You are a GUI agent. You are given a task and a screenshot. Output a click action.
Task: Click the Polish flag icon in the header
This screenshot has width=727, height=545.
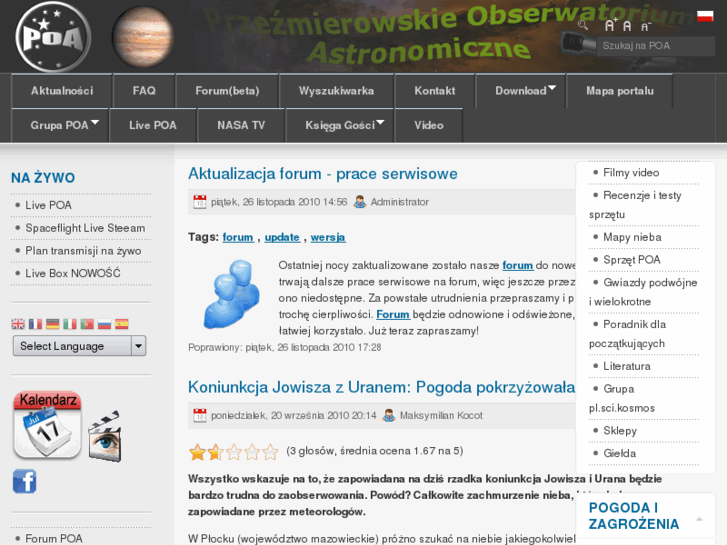(705, 16)
